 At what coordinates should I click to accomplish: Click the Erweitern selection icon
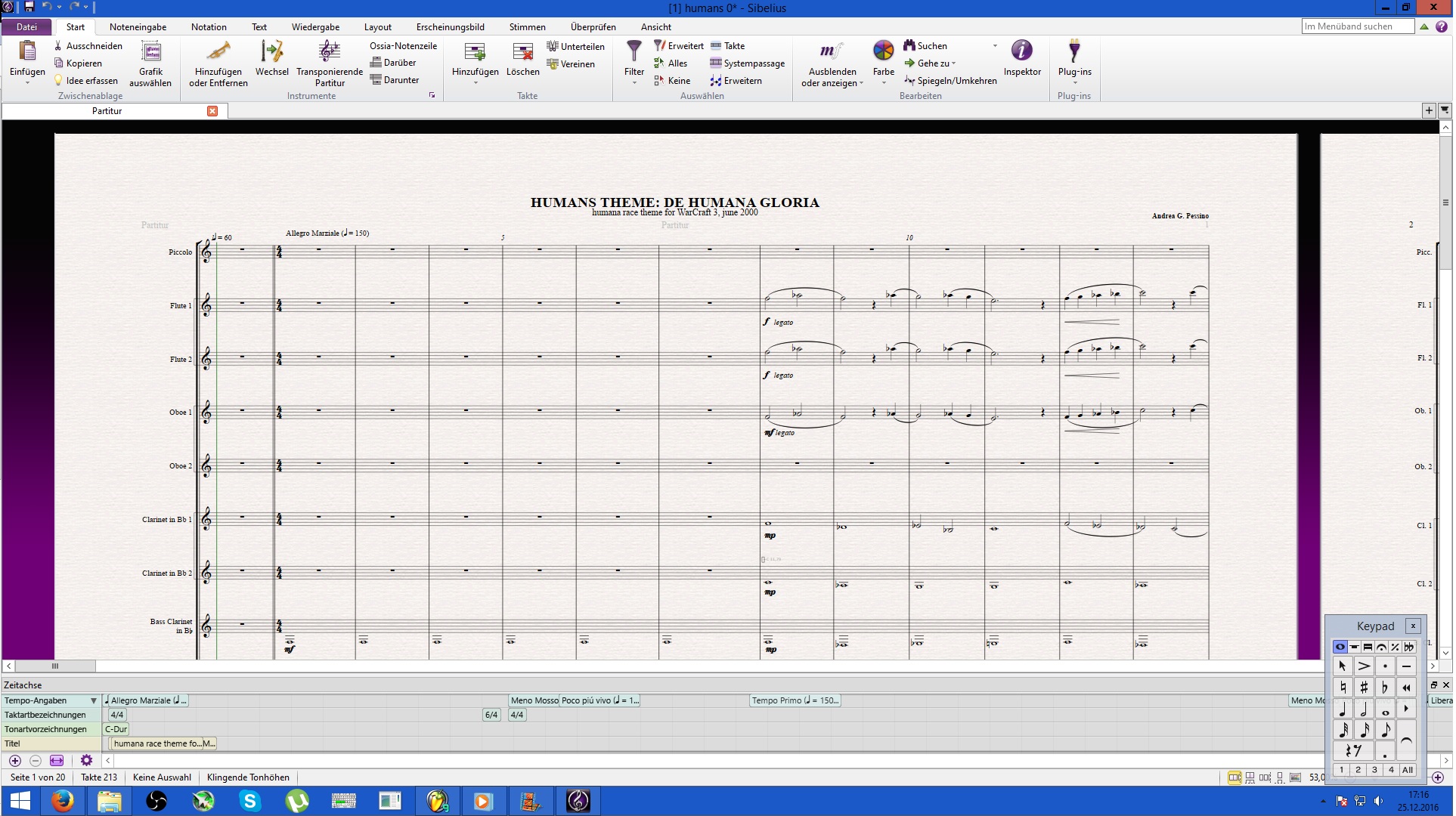(715, 81)
